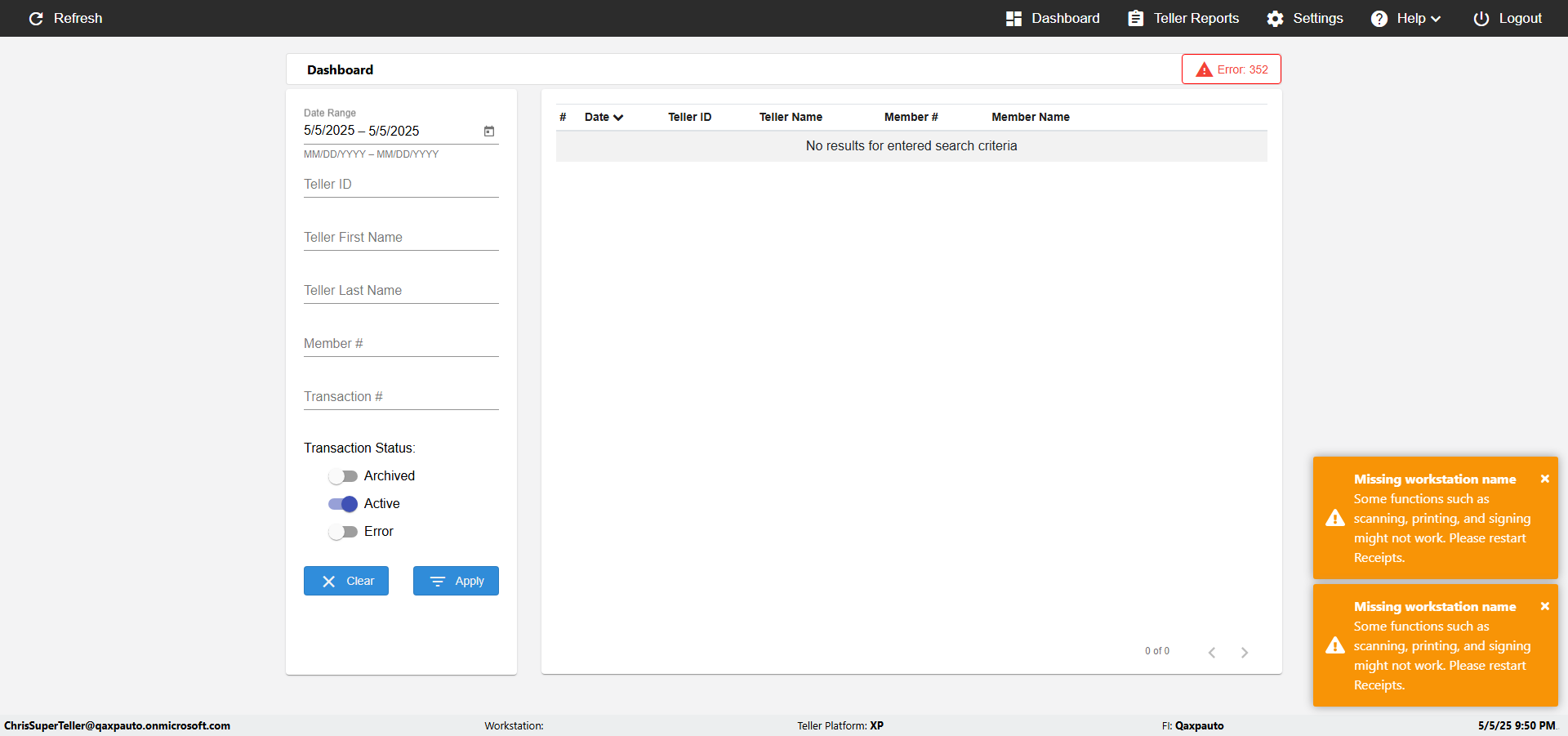Close the upper Missing workstation name notification

(x=1544, y=479)
